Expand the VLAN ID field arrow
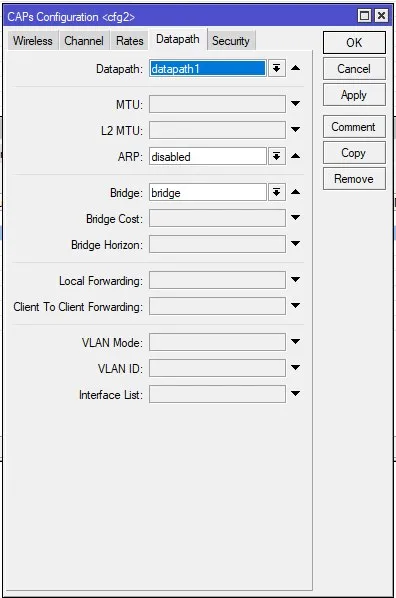This screenshot has width=396, height=598. coord(295,368)
